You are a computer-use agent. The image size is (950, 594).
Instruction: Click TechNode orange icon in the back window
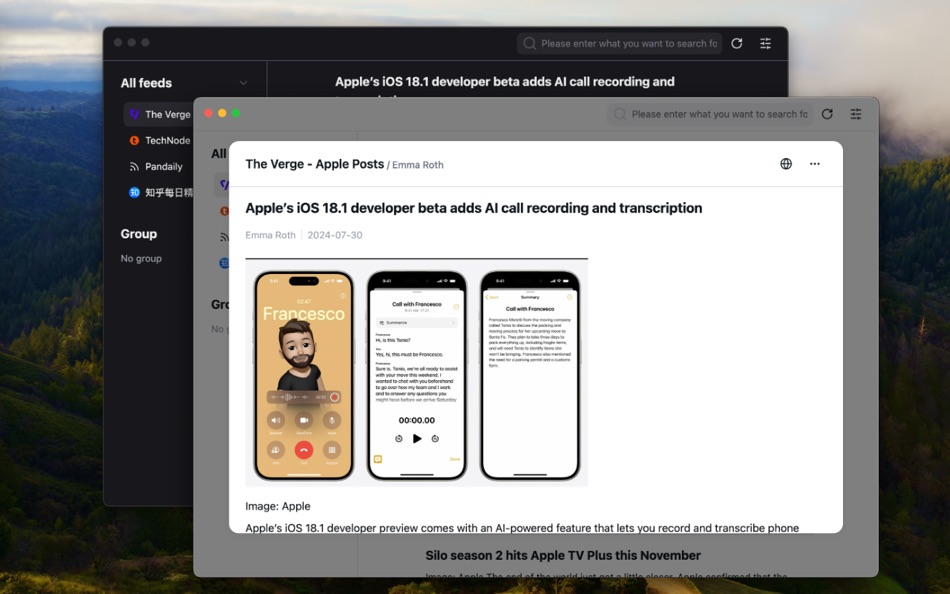coord(135,140)
